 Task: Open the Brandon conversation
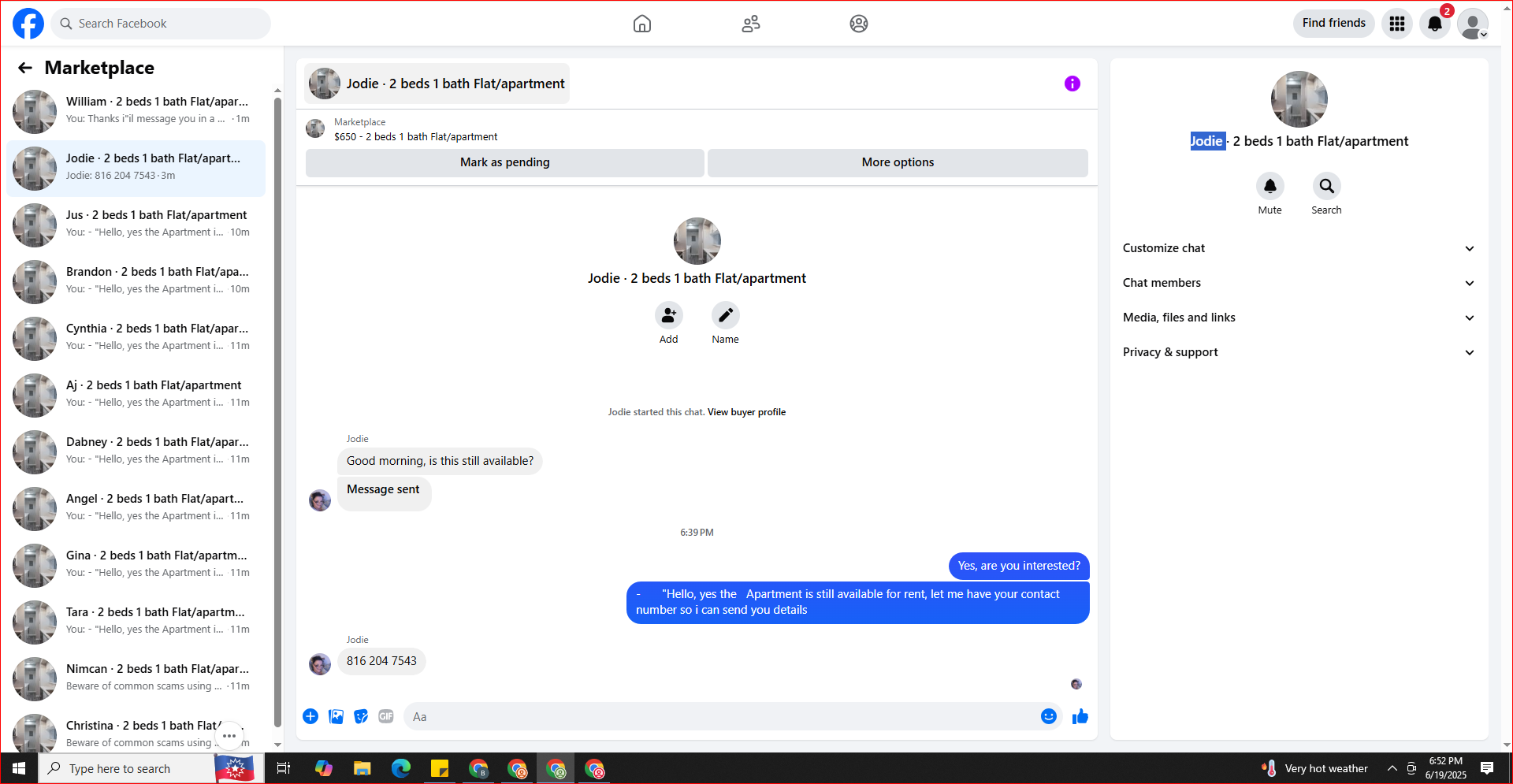[x=136, y=282]
